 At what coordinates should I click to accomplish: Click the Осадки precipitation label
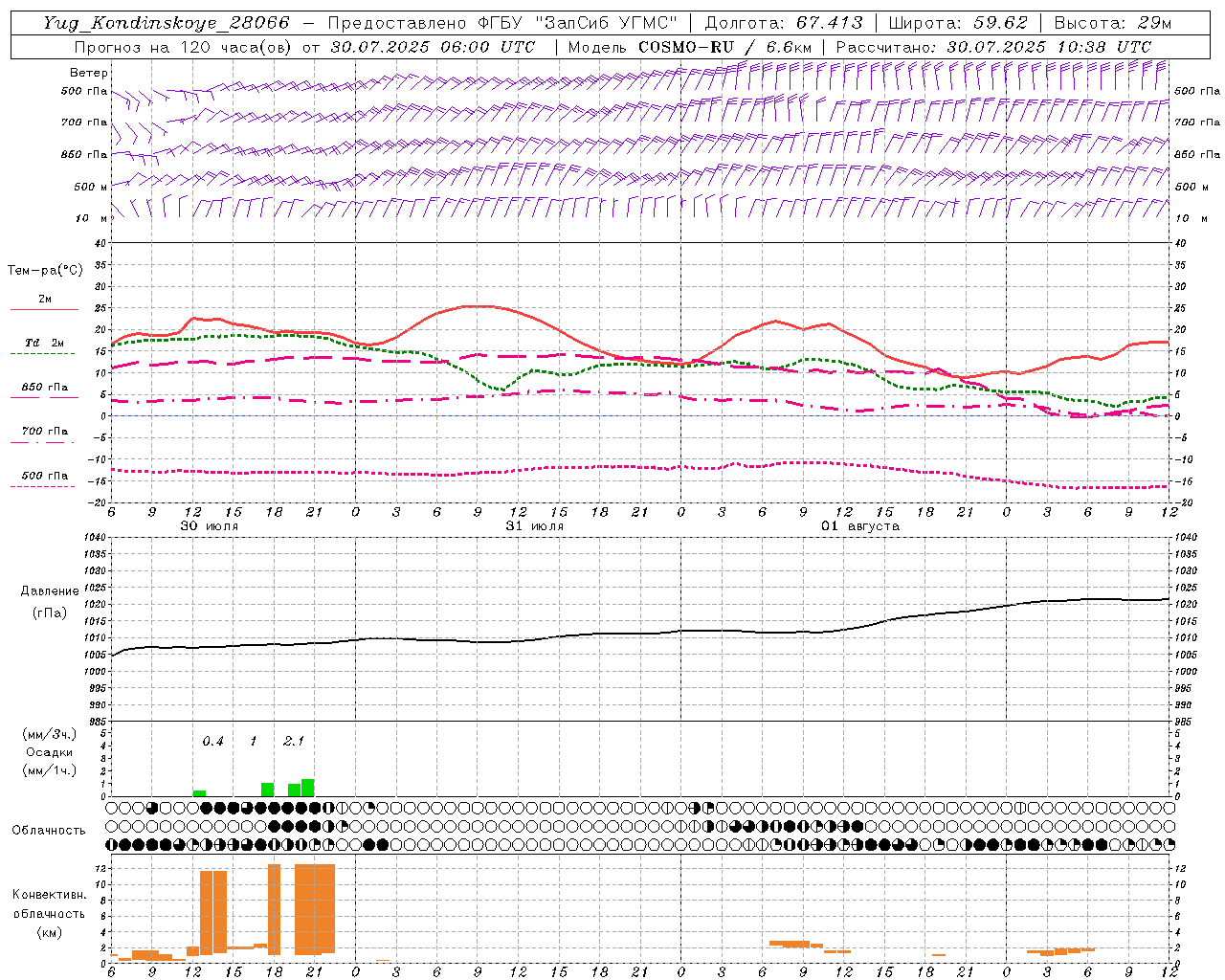49,752
